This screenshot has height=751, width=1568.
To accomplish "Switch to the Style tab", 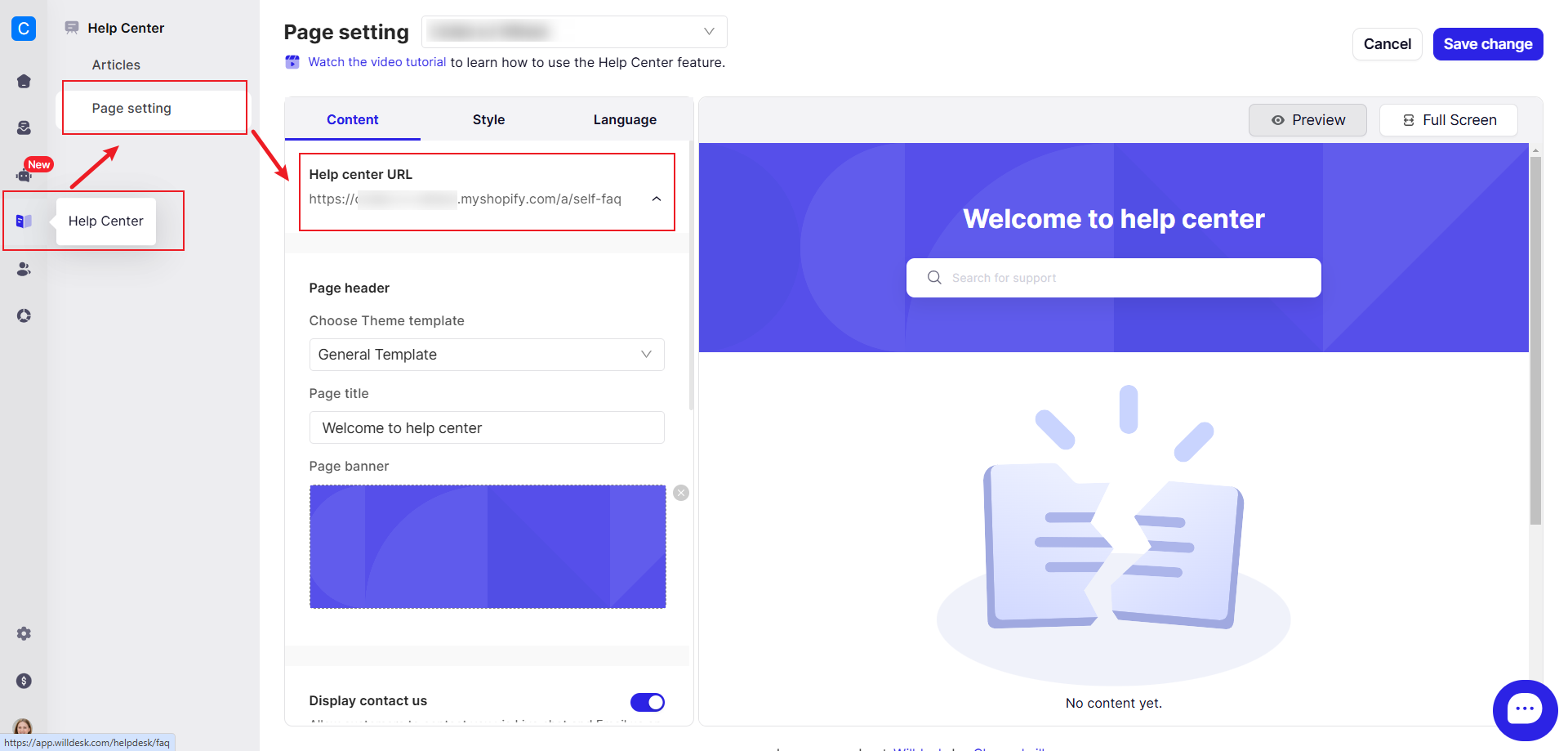I will [488, 119].
